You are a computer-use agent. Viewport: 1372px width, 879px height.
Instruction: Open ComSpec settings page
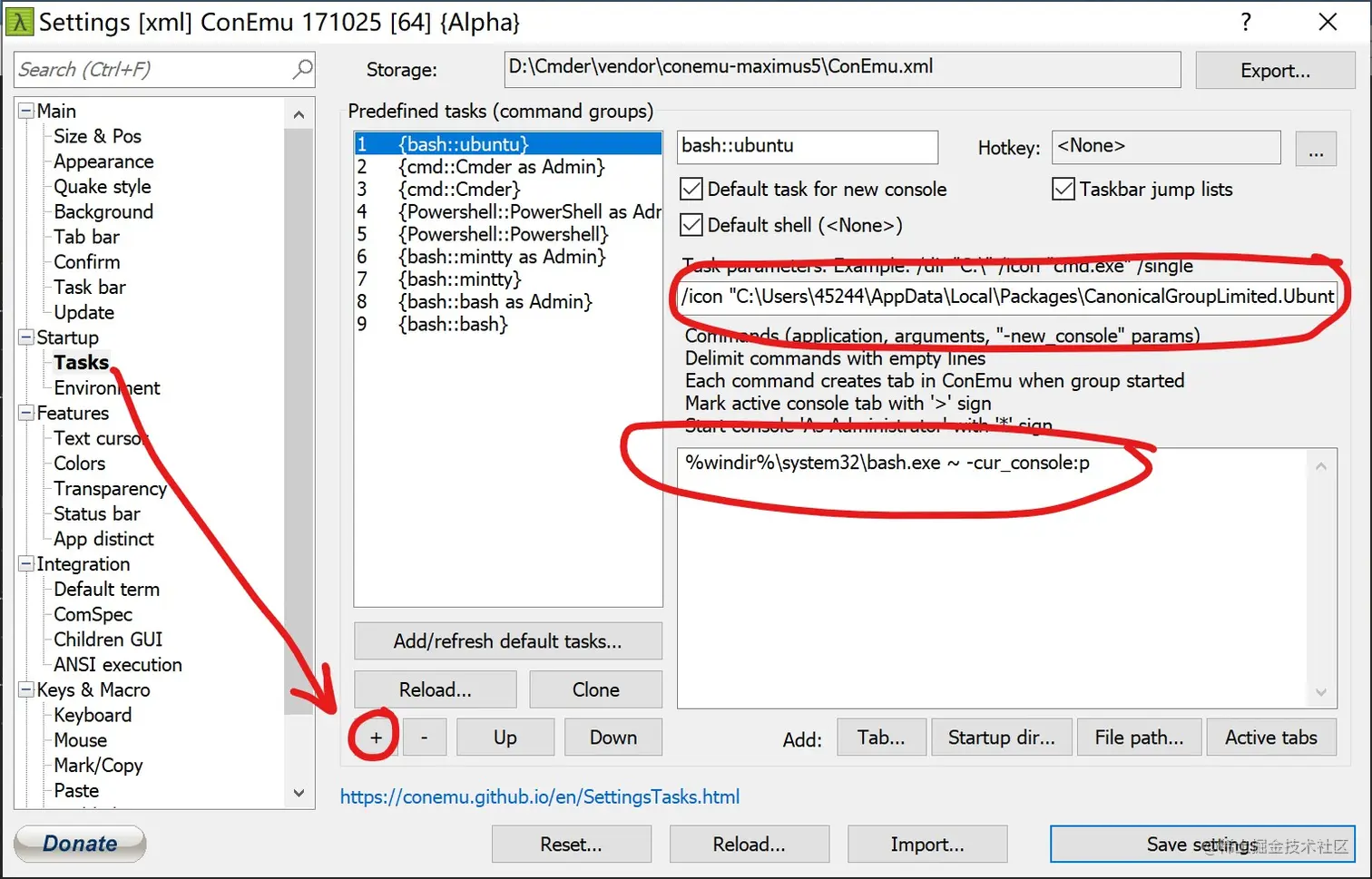tap(93, 614)
